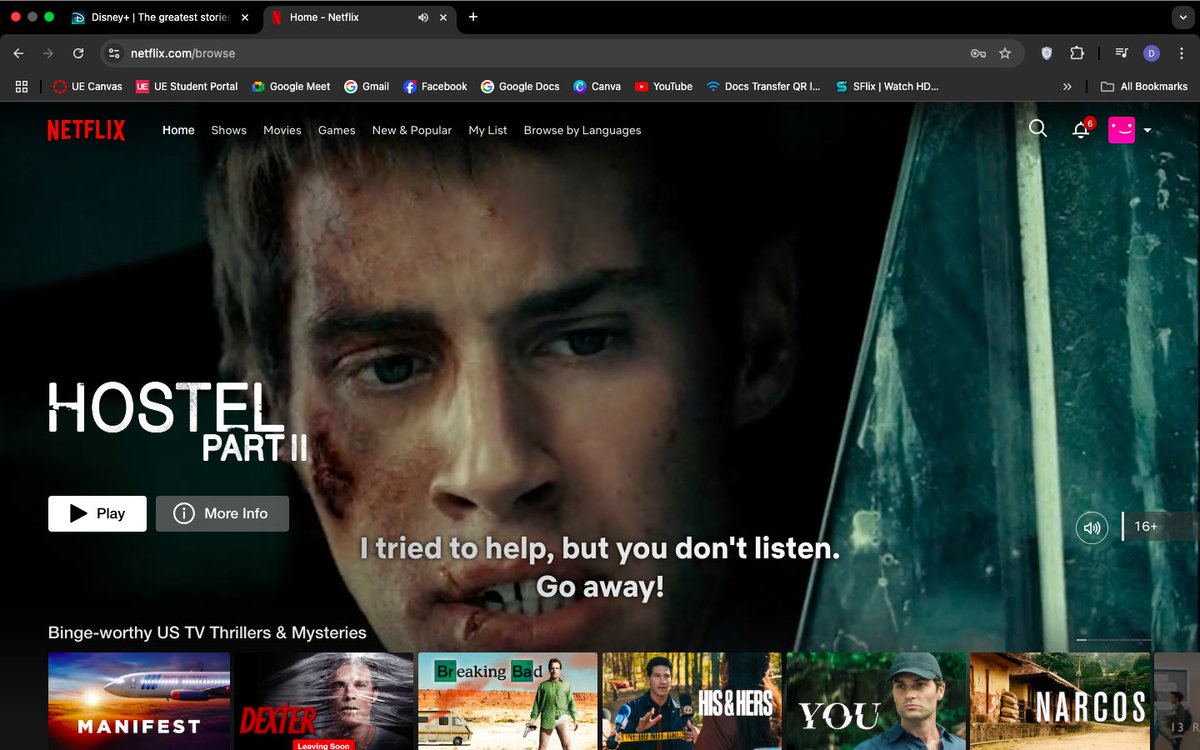Open the Dexter thumbnail
The image size is (1200, 750).
click(x=323, y=701)
